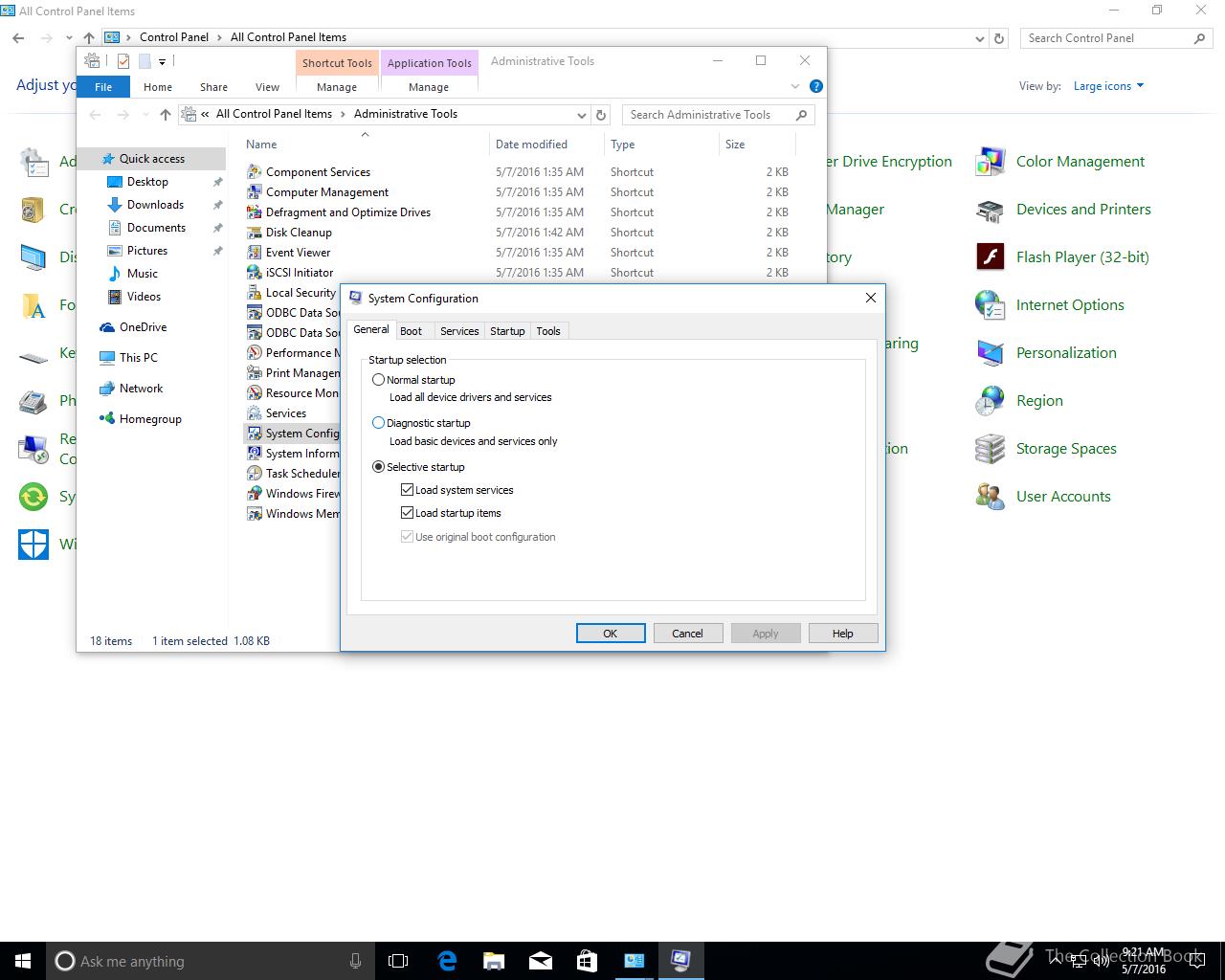Open Share ribbon tab
This screenshot has width=1225, height=980.
point(213,87)
